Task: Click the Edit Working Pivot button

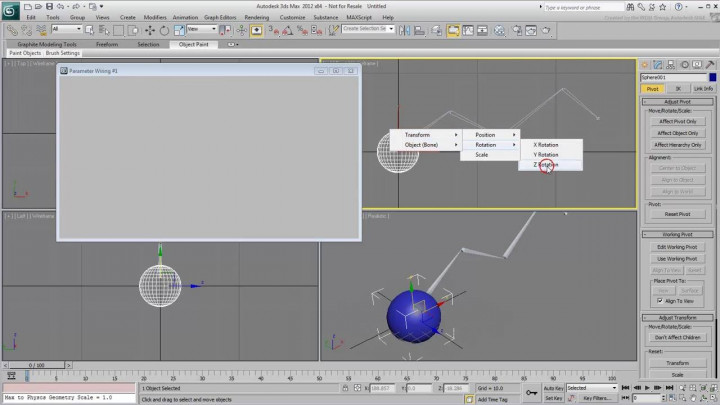Action: tap(678, 247)
